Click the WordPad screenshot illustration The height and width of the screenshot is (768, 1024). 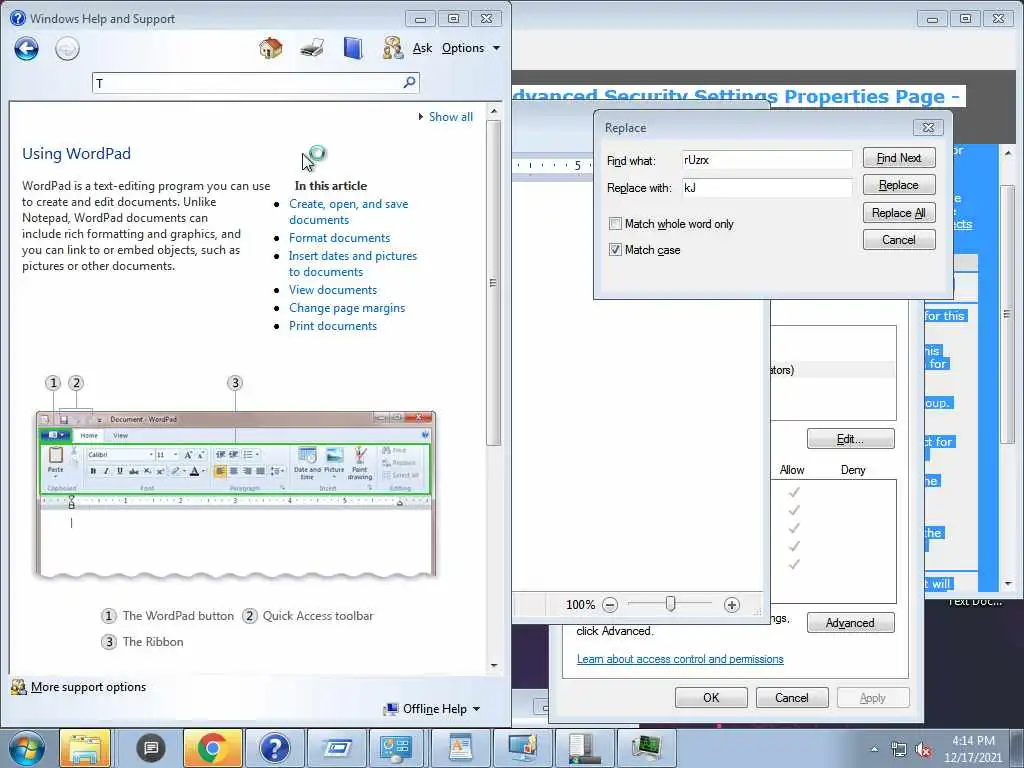point(235,494)
